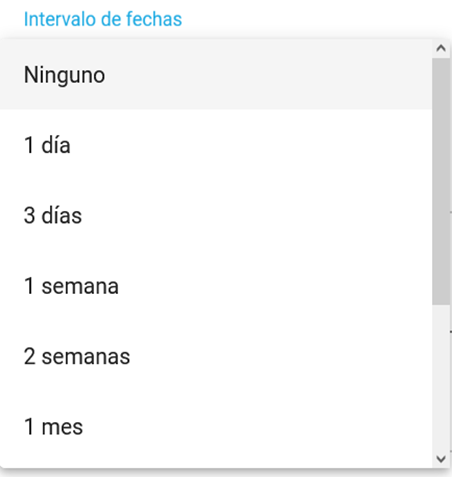Choose 1 día from the list
This screenshot has width=452, height=477.
coord(216,145)
